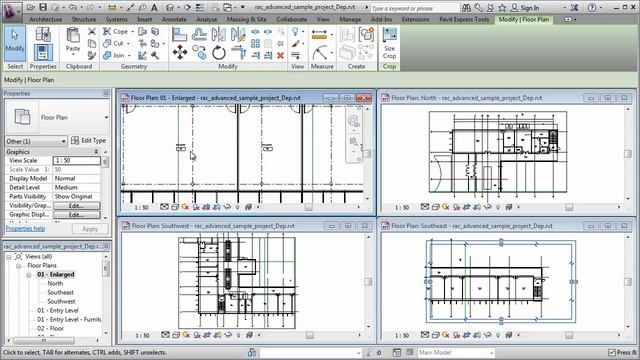640x360 pixels.
Task: Click the Delete red X icon
Action: [280, 56]
